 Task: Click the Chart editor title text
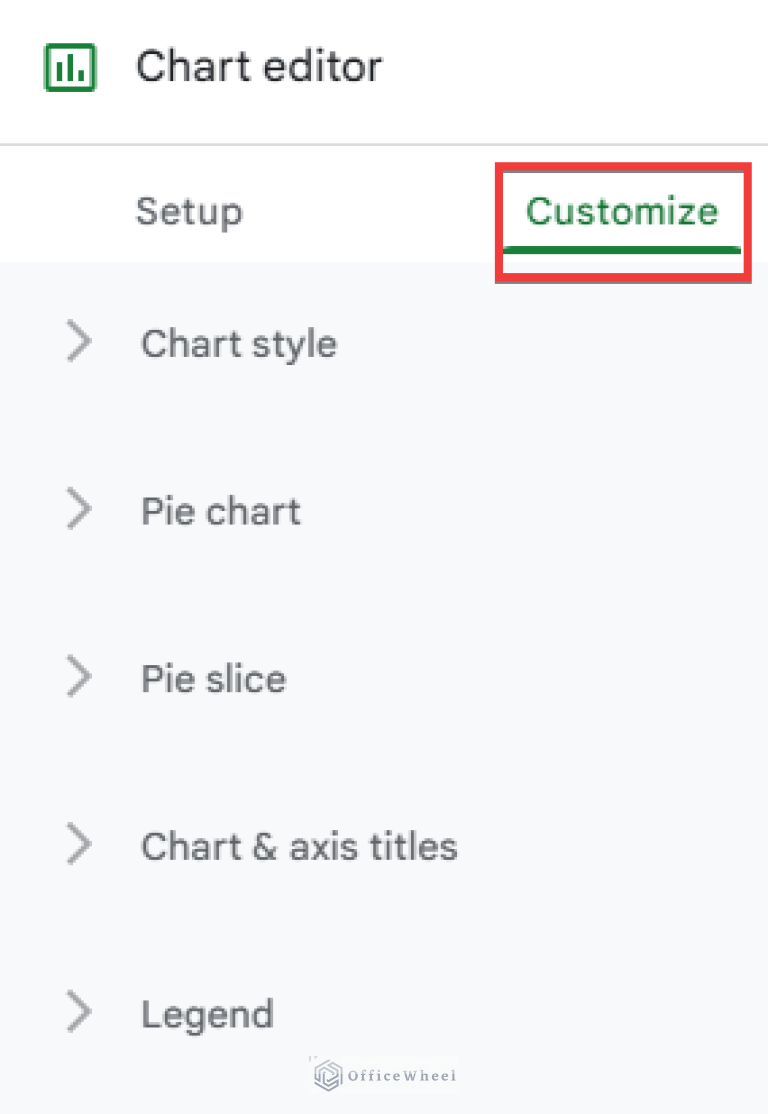(259, 66)
